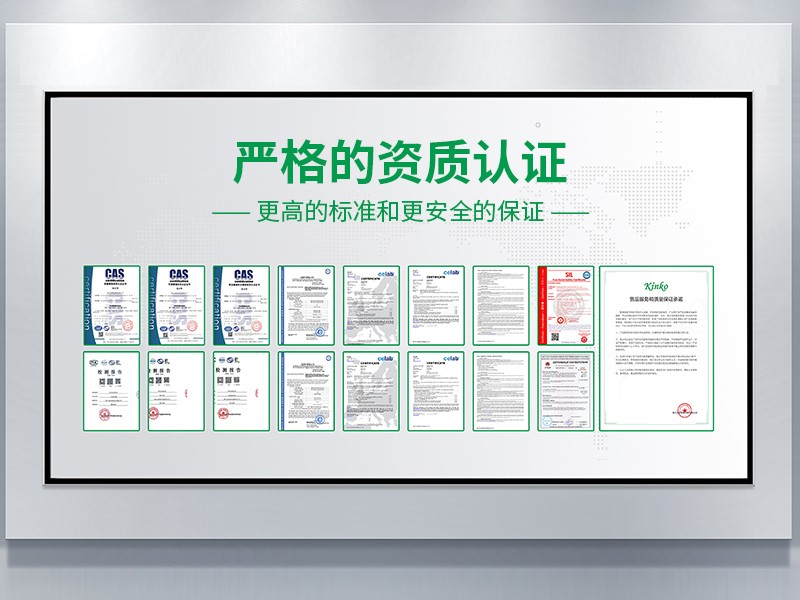The image size is (800, 600).
Task: Open the bottom-row celab certificate, sixth from left
Action: point(436,391)
